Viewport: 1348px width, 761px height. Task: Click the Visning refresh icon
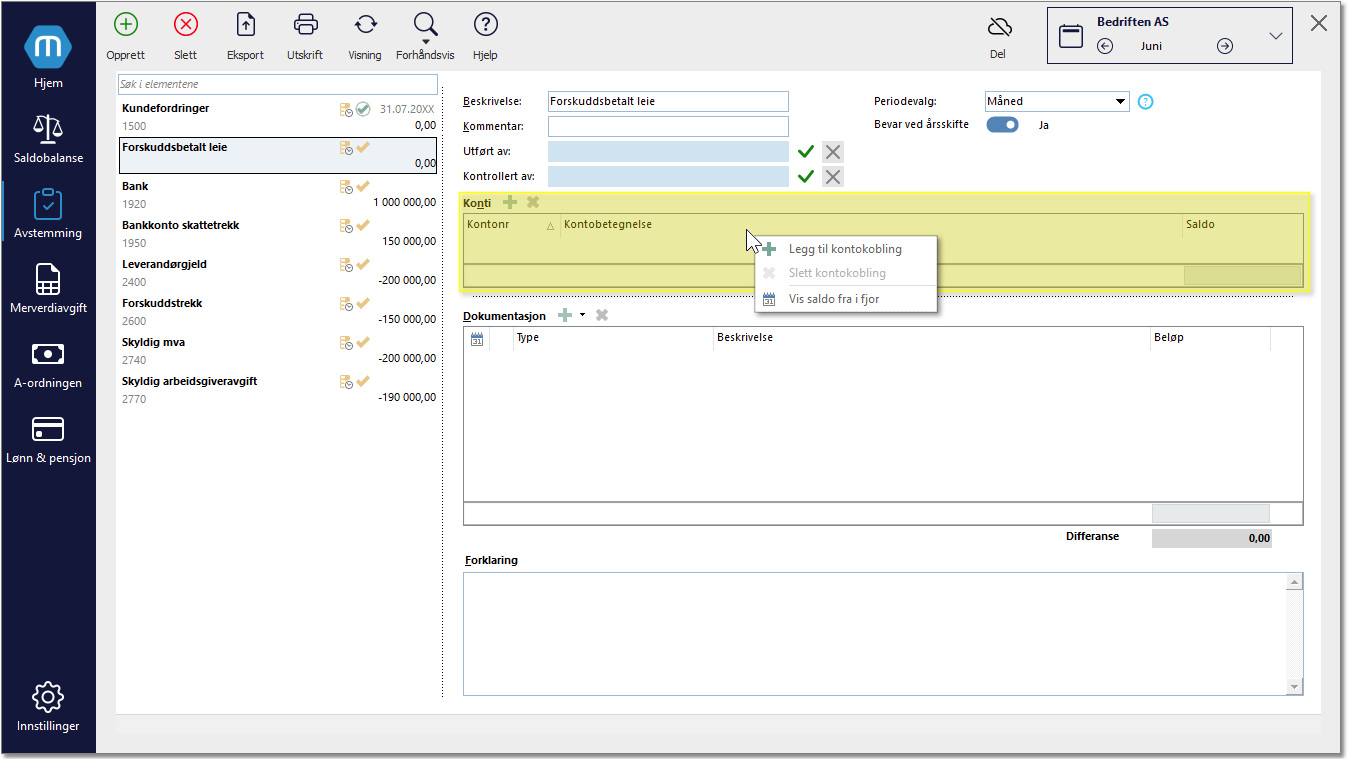(x=366, y=25)
